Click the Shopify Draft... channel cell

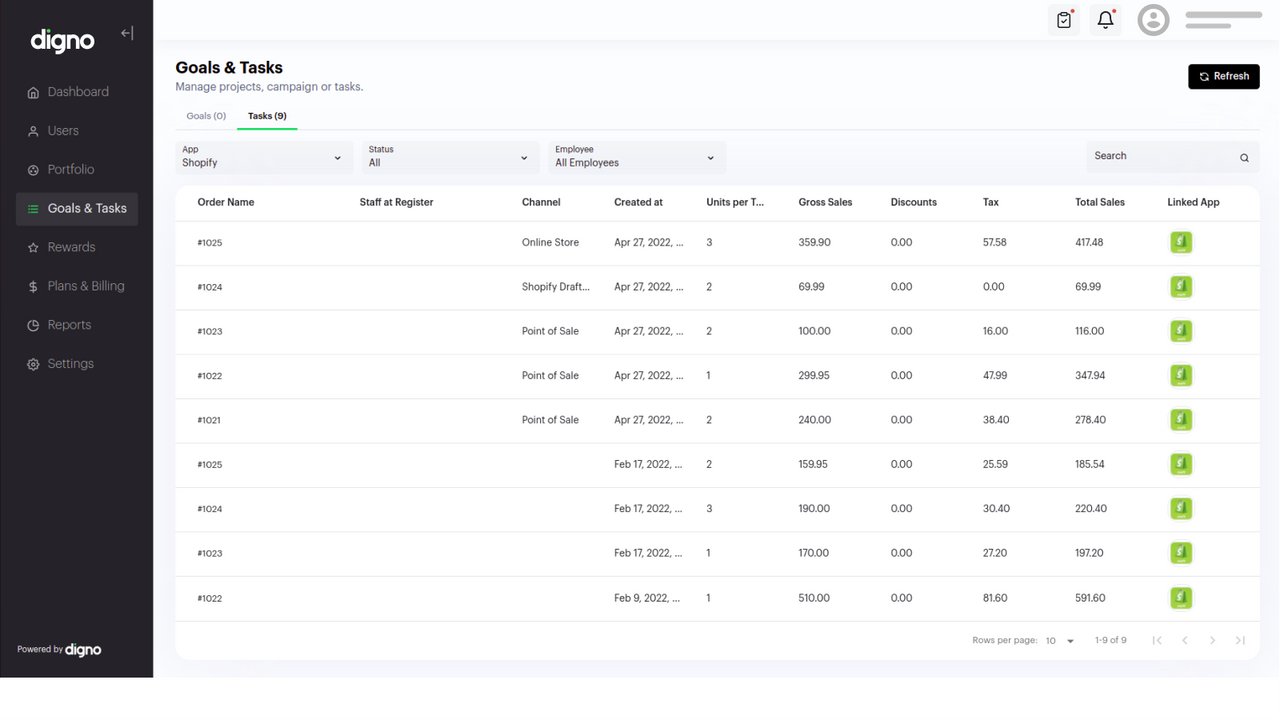(x=556, y=287)
